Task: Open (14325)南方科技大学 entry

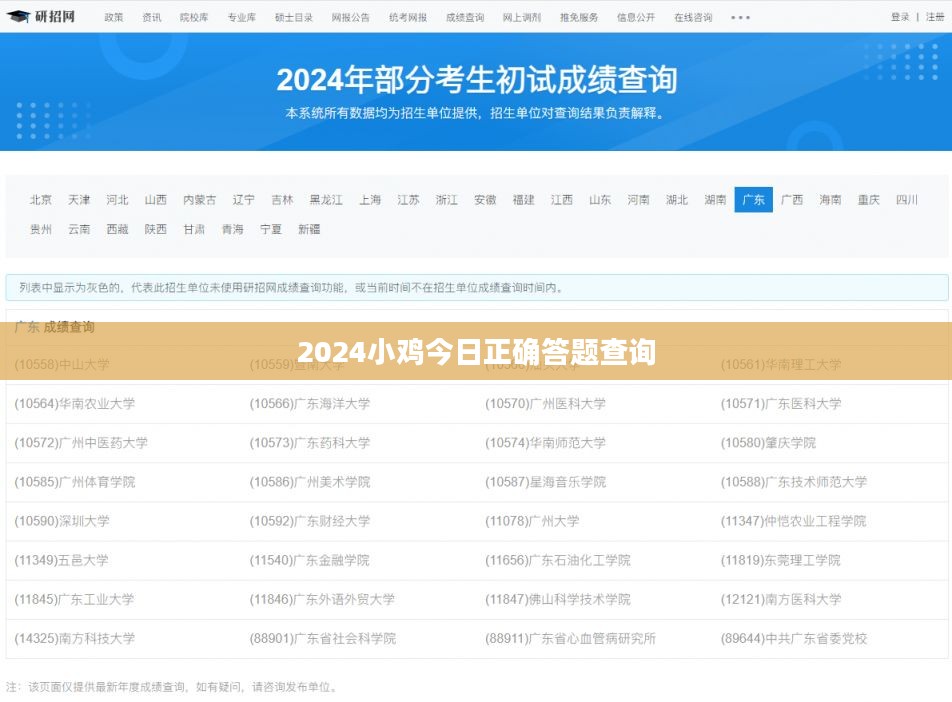Action: (x=75, y=639)
